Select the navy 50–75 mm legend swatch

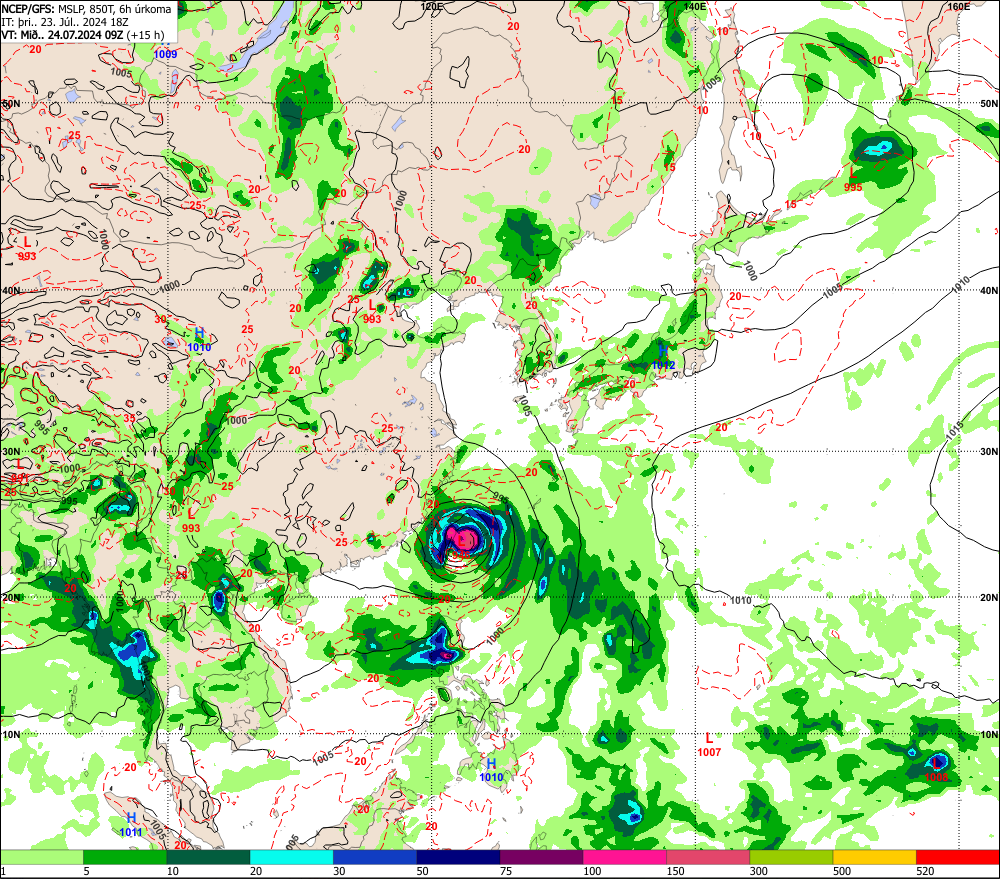click(458, 857)
